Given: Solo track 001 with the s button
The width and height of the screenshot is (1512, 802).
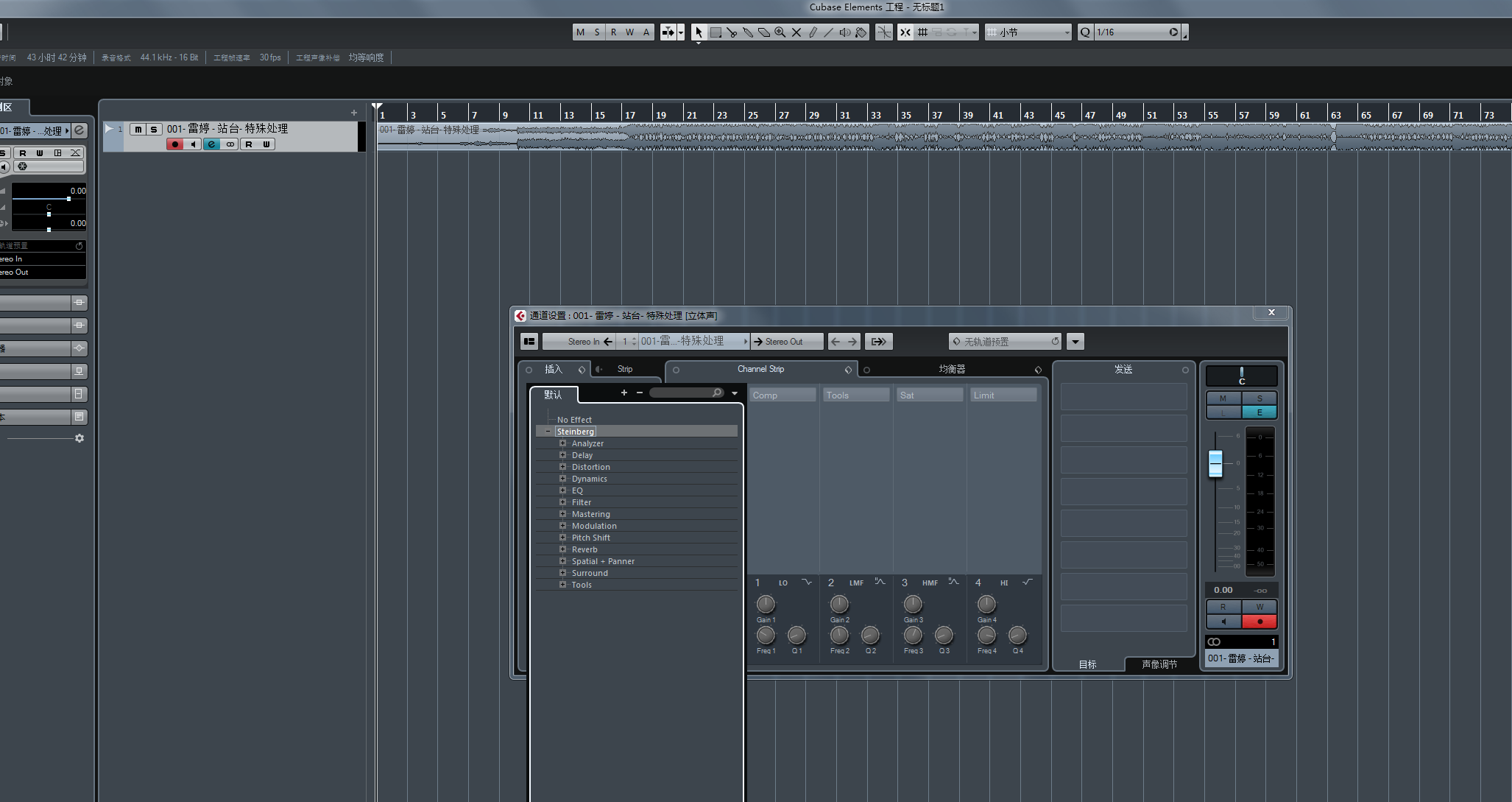Looking at the screenshot, I should 153,129.
